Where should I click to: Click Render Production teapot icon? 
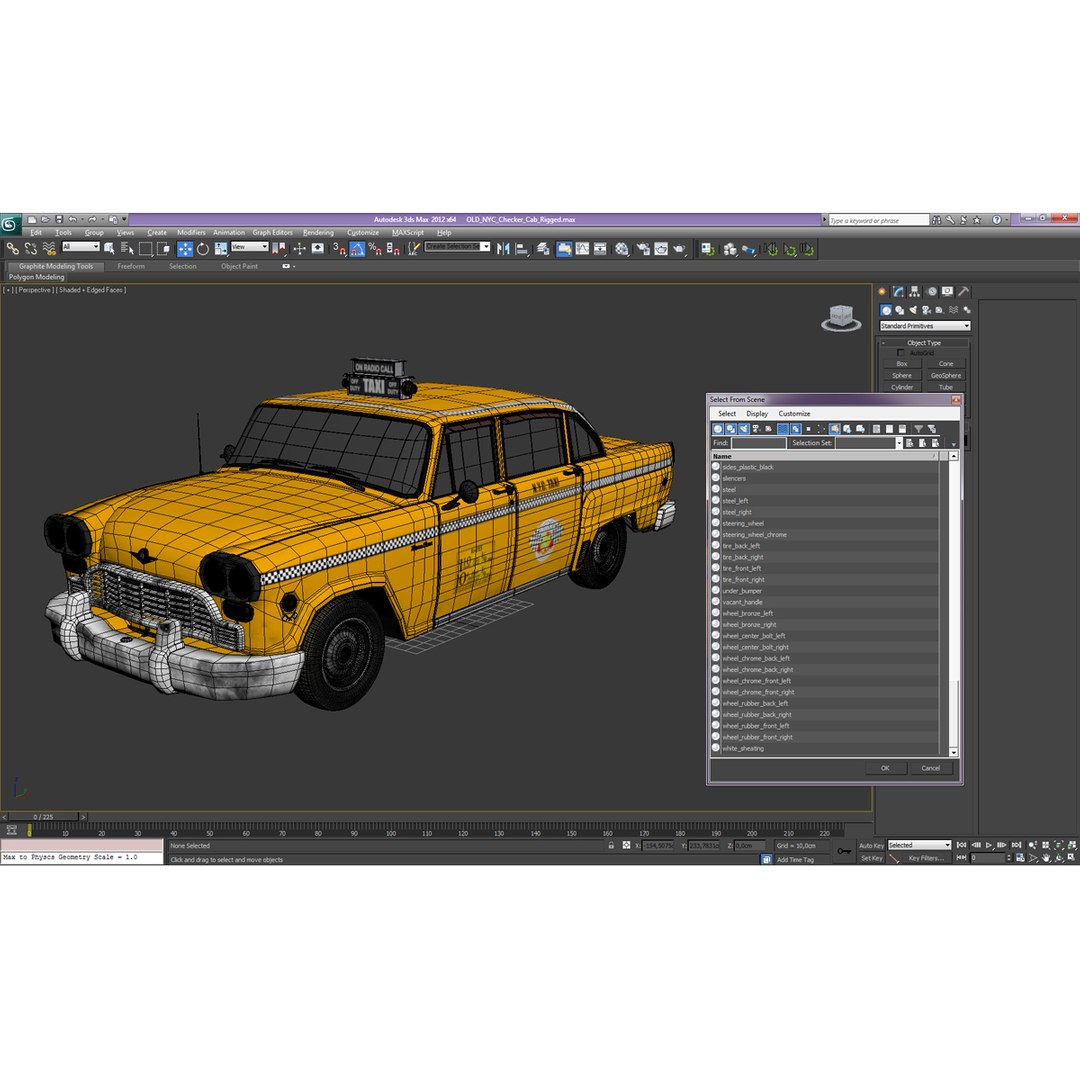(x=679, y=249)
